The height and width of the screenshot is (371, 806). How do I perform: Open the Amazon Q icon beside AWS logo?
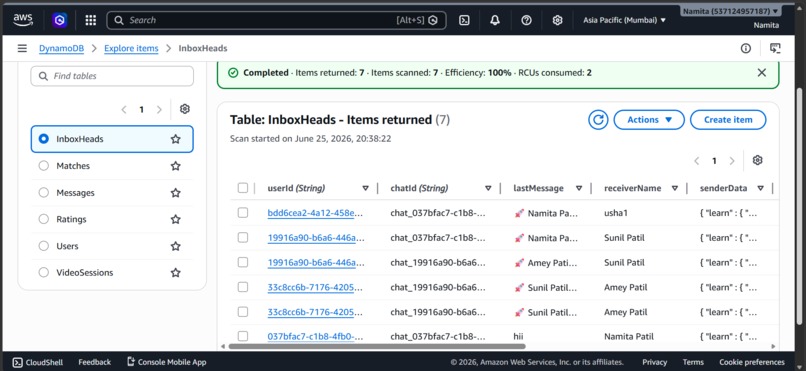pos(60,20)
